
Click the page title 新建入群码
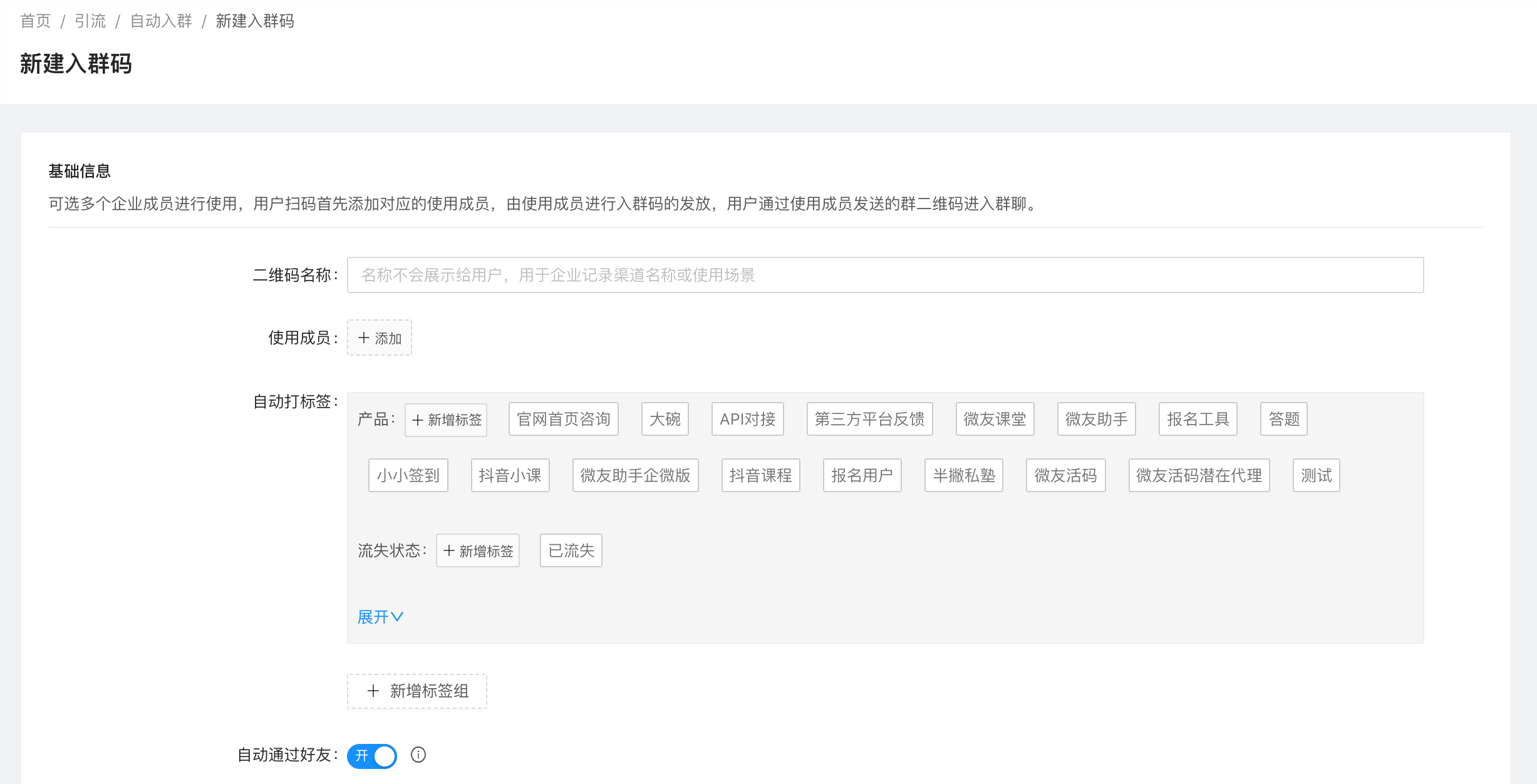coord(76,64)
